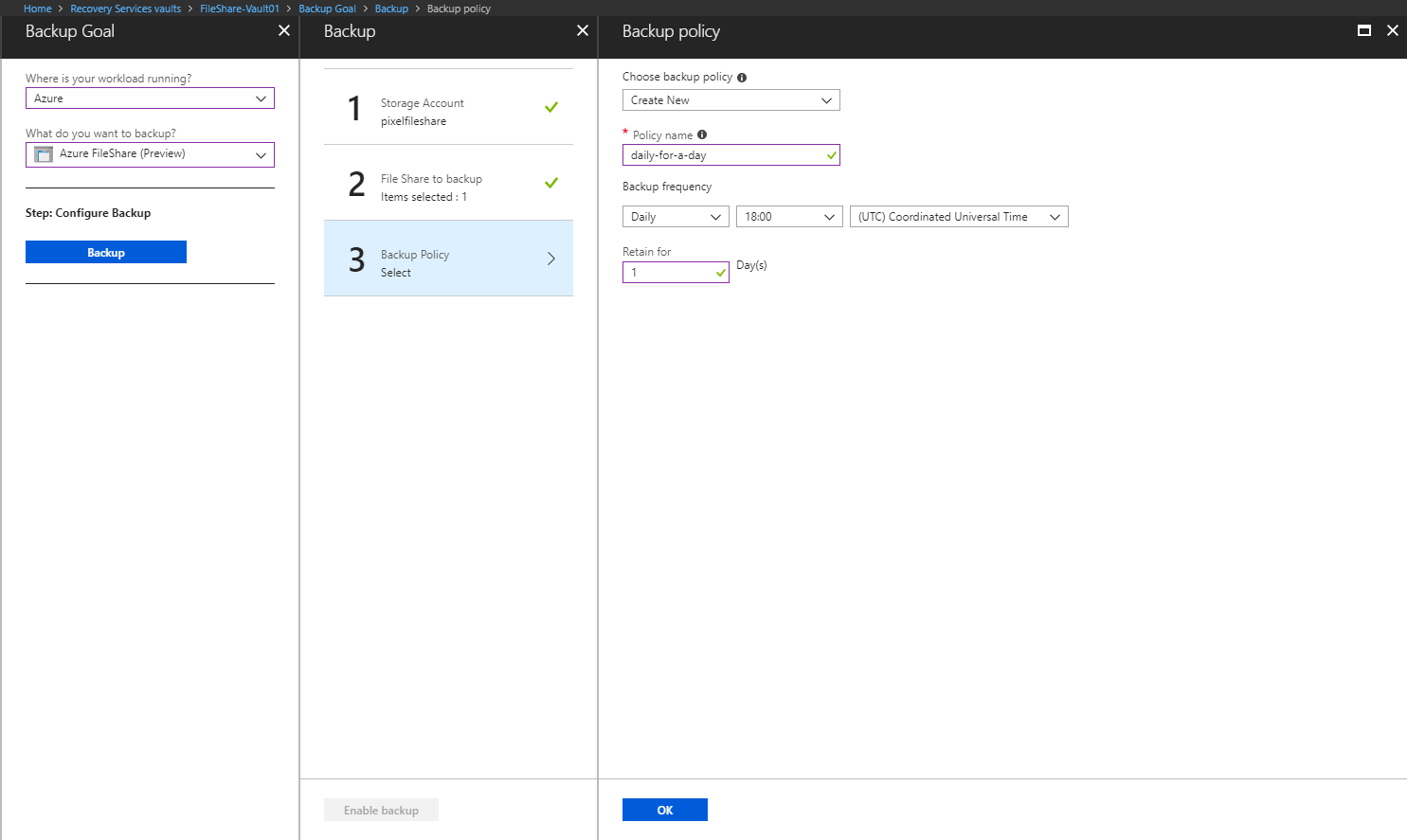Close the Backup policy blade

pos(1393,30)
